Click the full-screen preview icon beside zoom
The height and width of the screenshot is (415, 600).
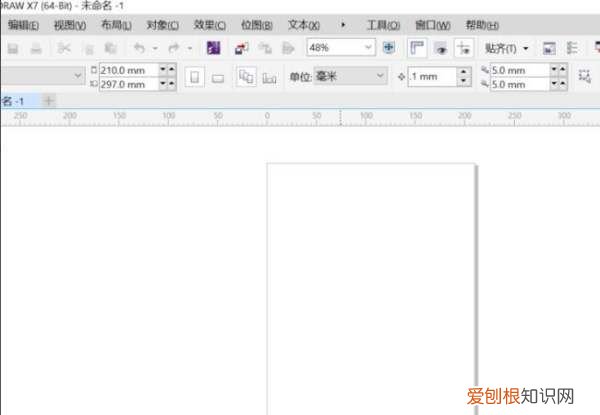pos(389,48)
